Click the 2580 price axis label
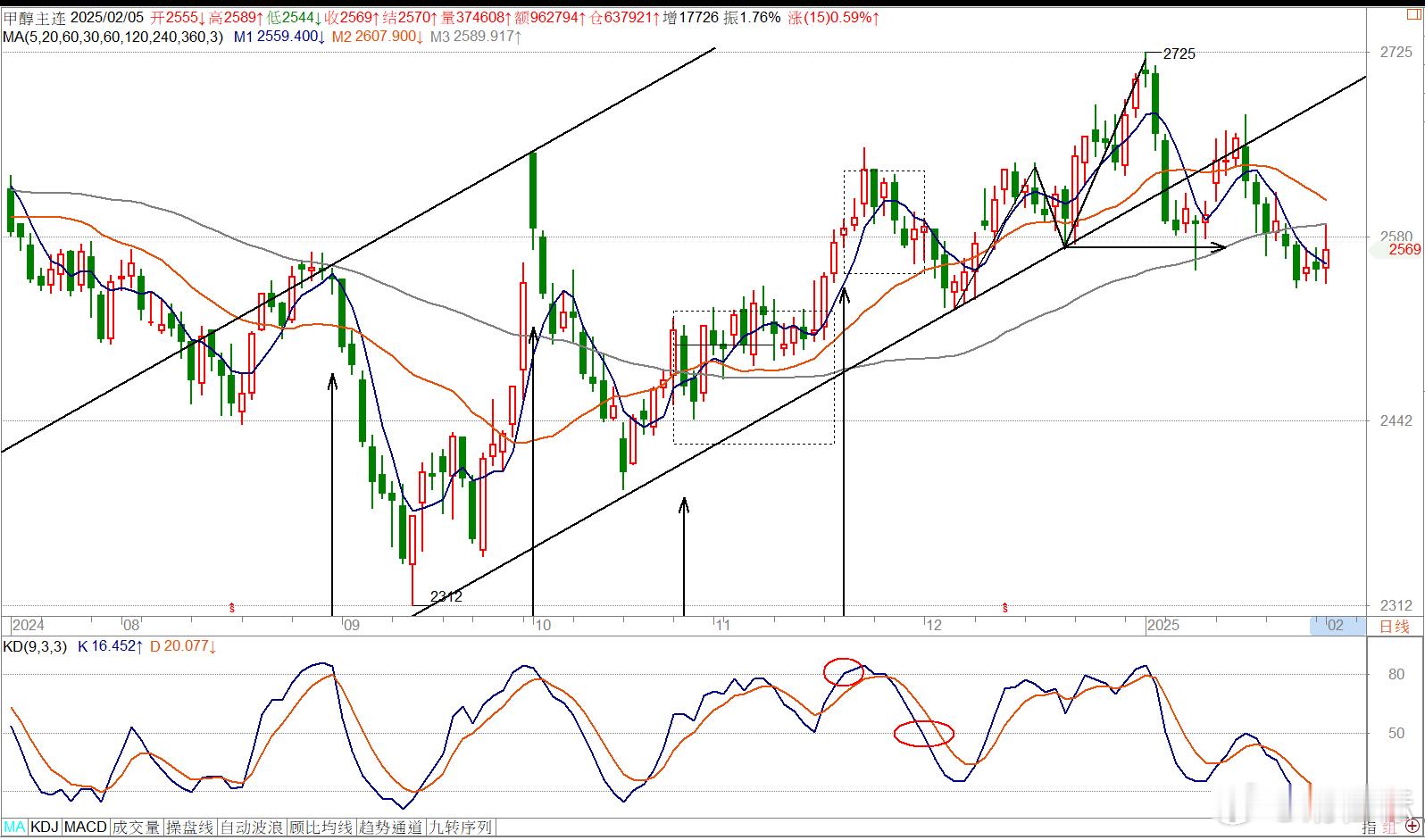The height and width of the screenshot is (840, 1425). pyautogui.click(x=1396, y=237)
